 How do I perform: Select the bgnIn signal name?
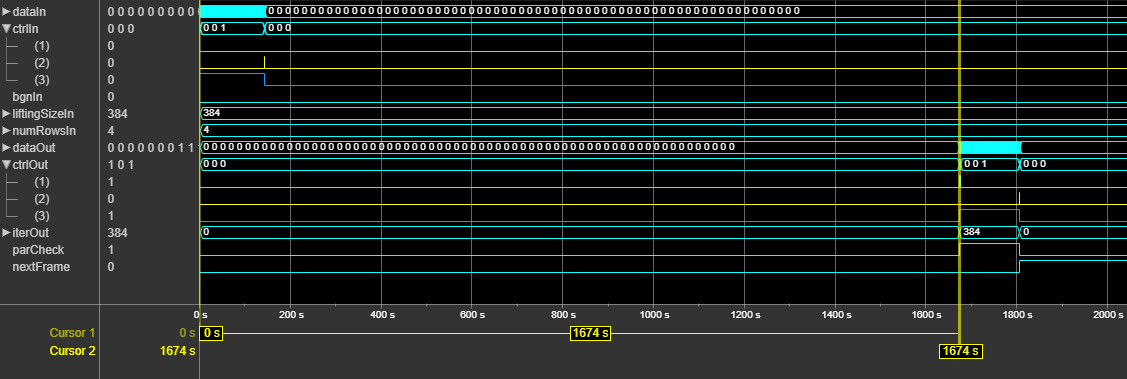[27, 96]
